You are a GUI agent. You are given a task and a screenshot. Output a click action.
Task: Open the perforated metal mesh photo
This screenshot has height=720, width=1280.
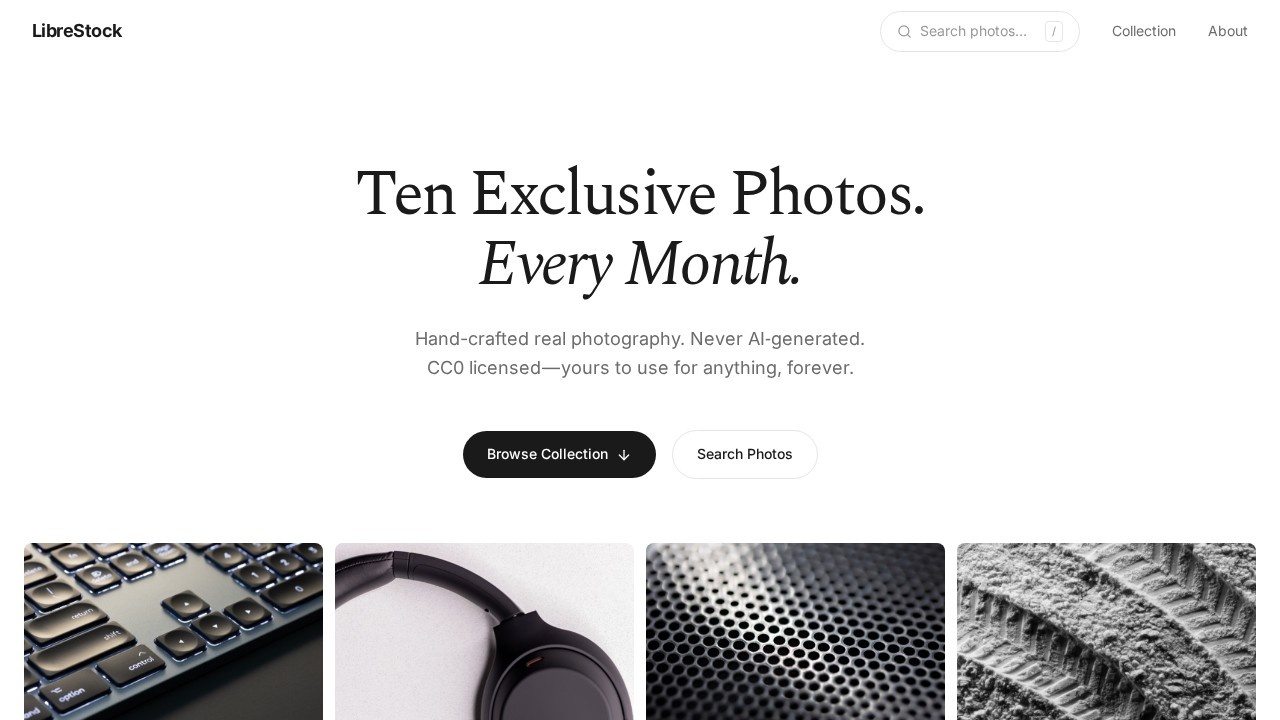(x=795, y=631)
